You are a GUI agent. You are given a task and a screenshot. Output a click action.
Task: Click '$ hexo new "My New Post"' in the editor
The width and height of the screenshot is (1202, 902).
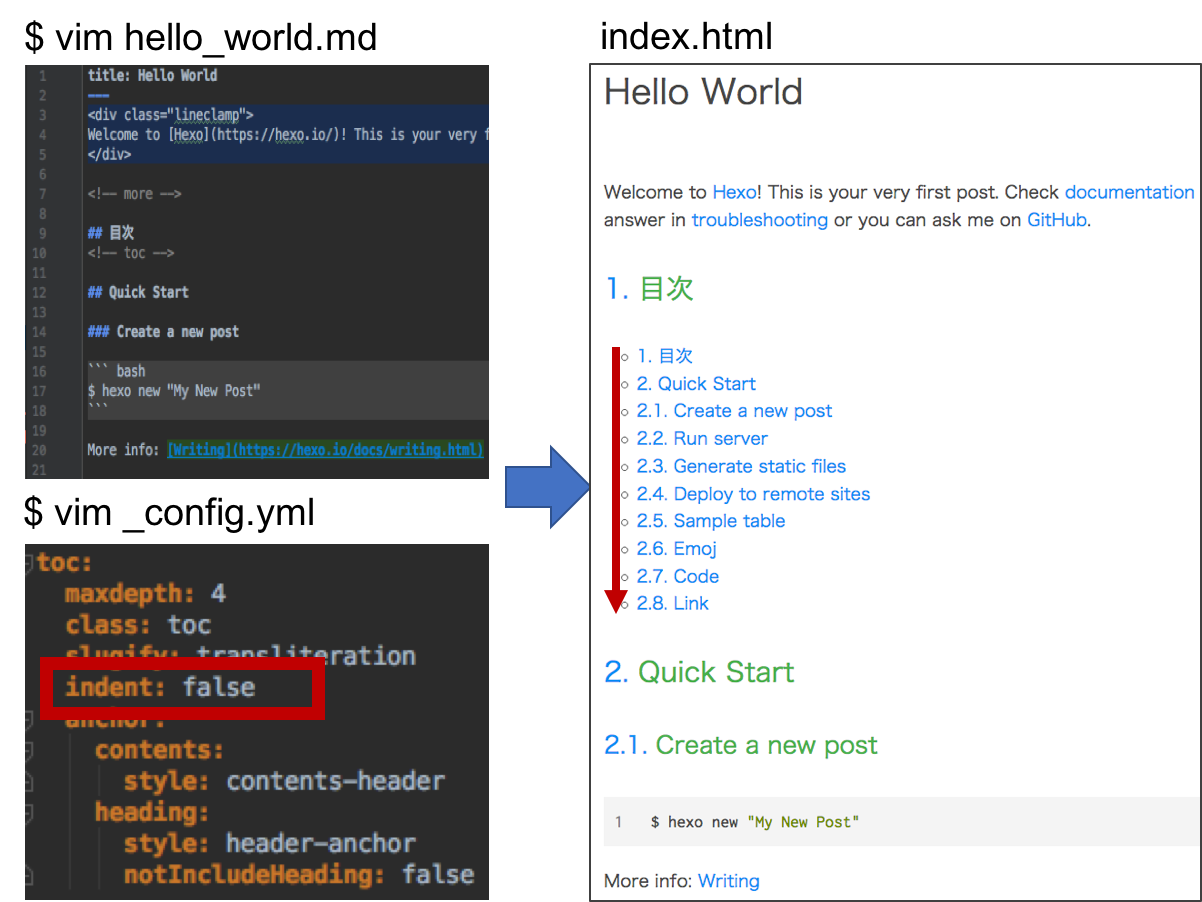173,390
